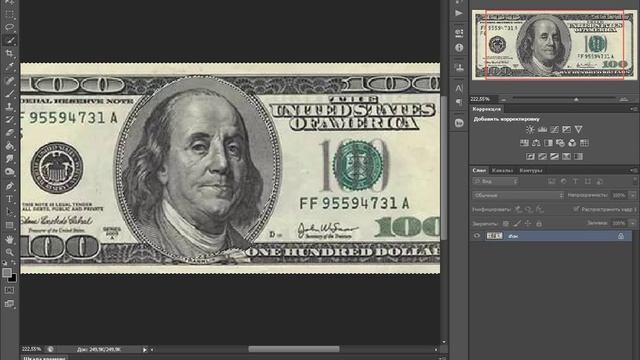Image resolution: width=640 pixels, height=360 pixels.
Task: Add a Curves adjustment
Action: [x=554, y=129]
